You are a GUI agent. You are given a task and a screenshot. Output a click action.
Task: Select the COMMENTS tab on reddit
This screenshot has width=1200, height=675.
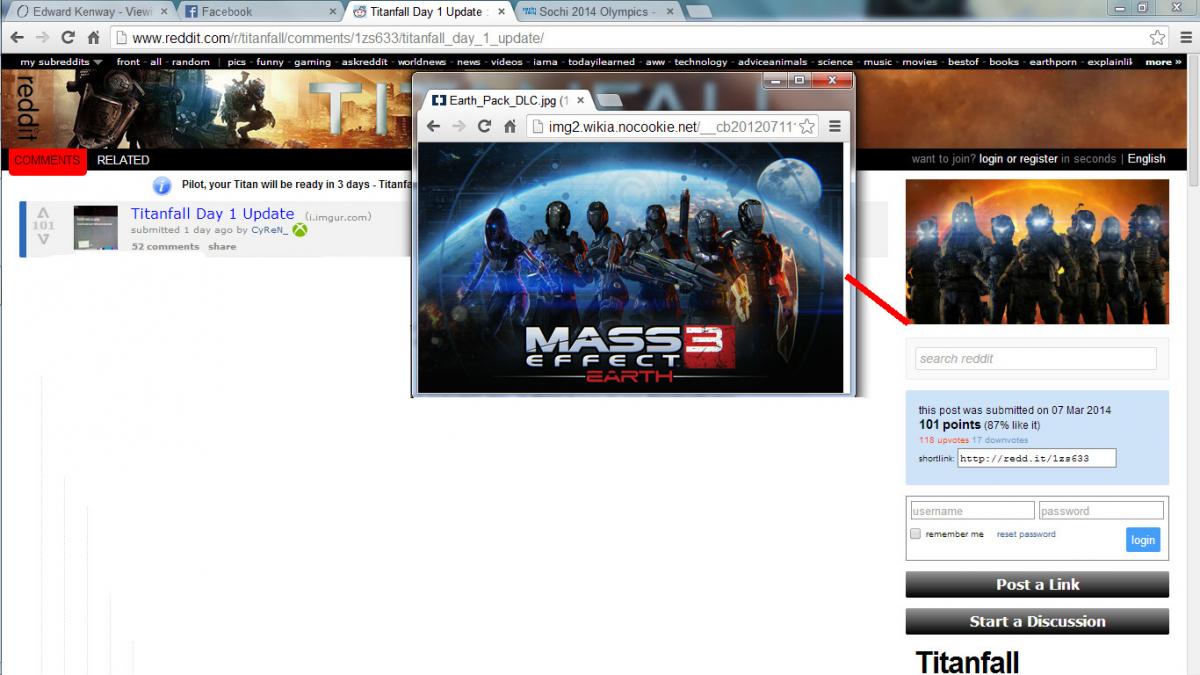(47, 160)
